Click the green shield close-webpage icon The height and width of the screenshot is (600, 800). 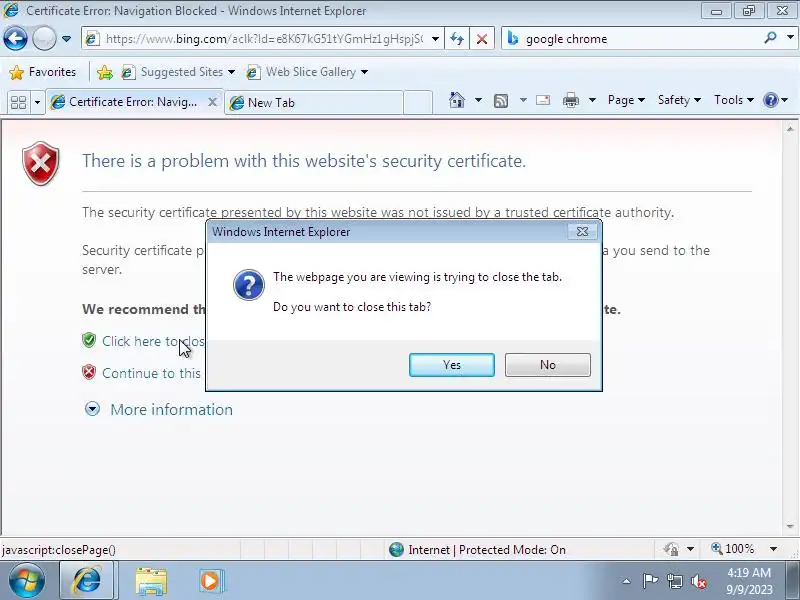point(89,340)
